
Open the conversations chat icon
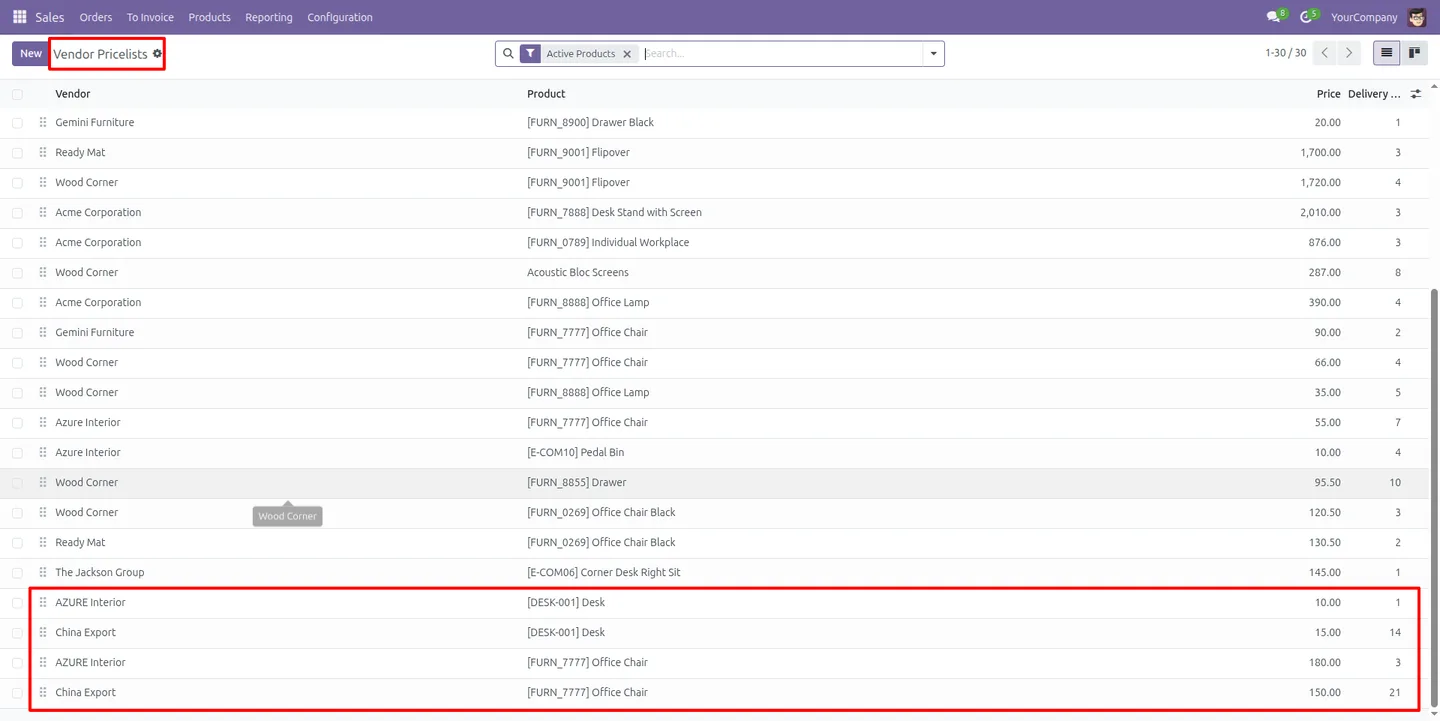(x=1273, y=17)
